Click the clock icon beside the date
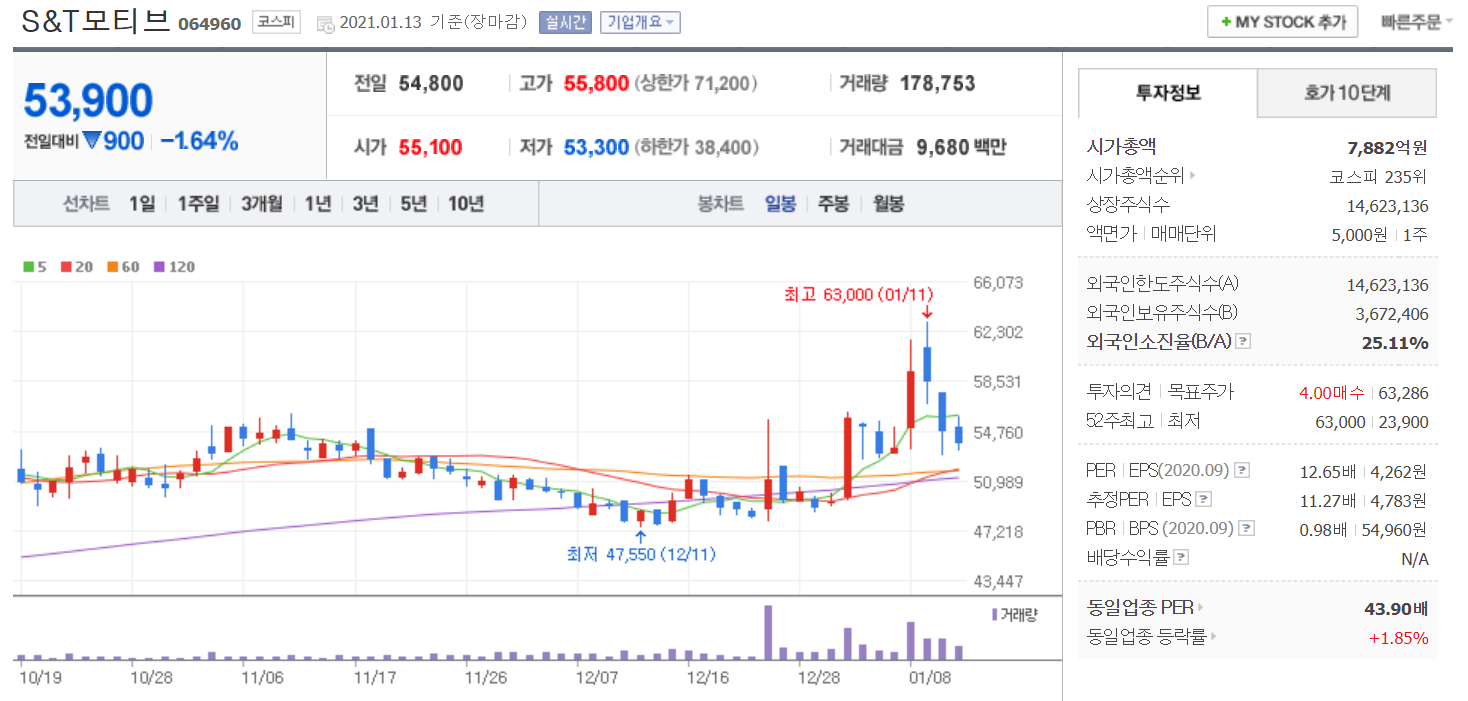Screen dimensions: 1468x701 pyautogui.click(x=326, y=23)
